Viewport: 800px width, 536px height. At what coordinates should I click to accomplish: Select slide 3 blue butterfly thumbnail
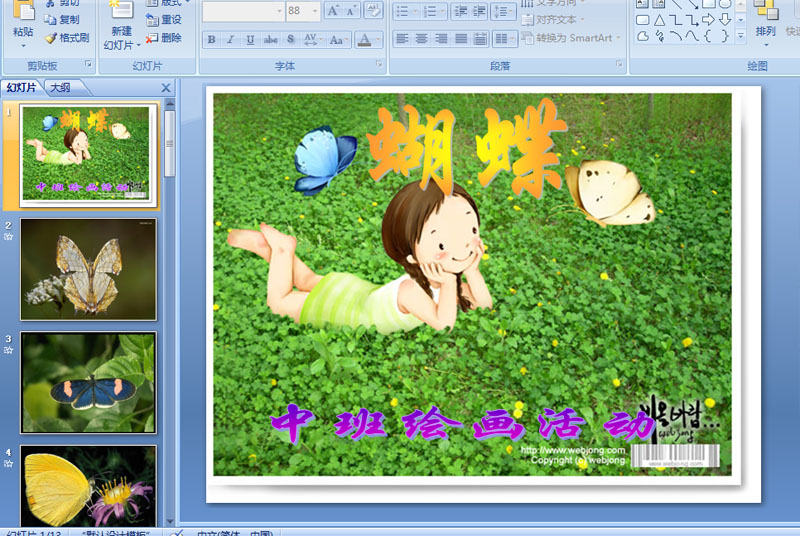point(89,382)
